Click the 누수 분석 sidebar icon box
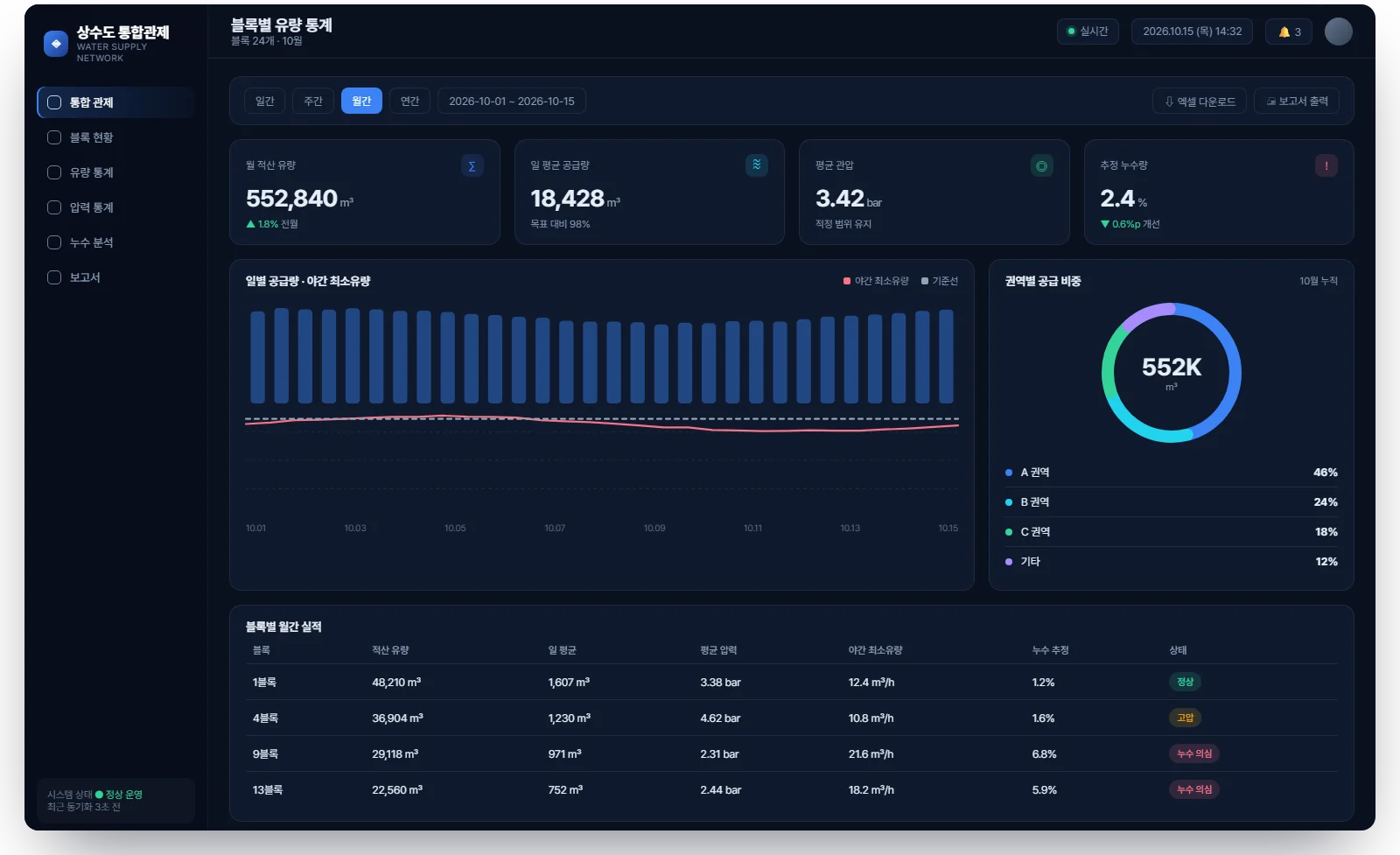The image size is (1400, 855). [54, 242]
